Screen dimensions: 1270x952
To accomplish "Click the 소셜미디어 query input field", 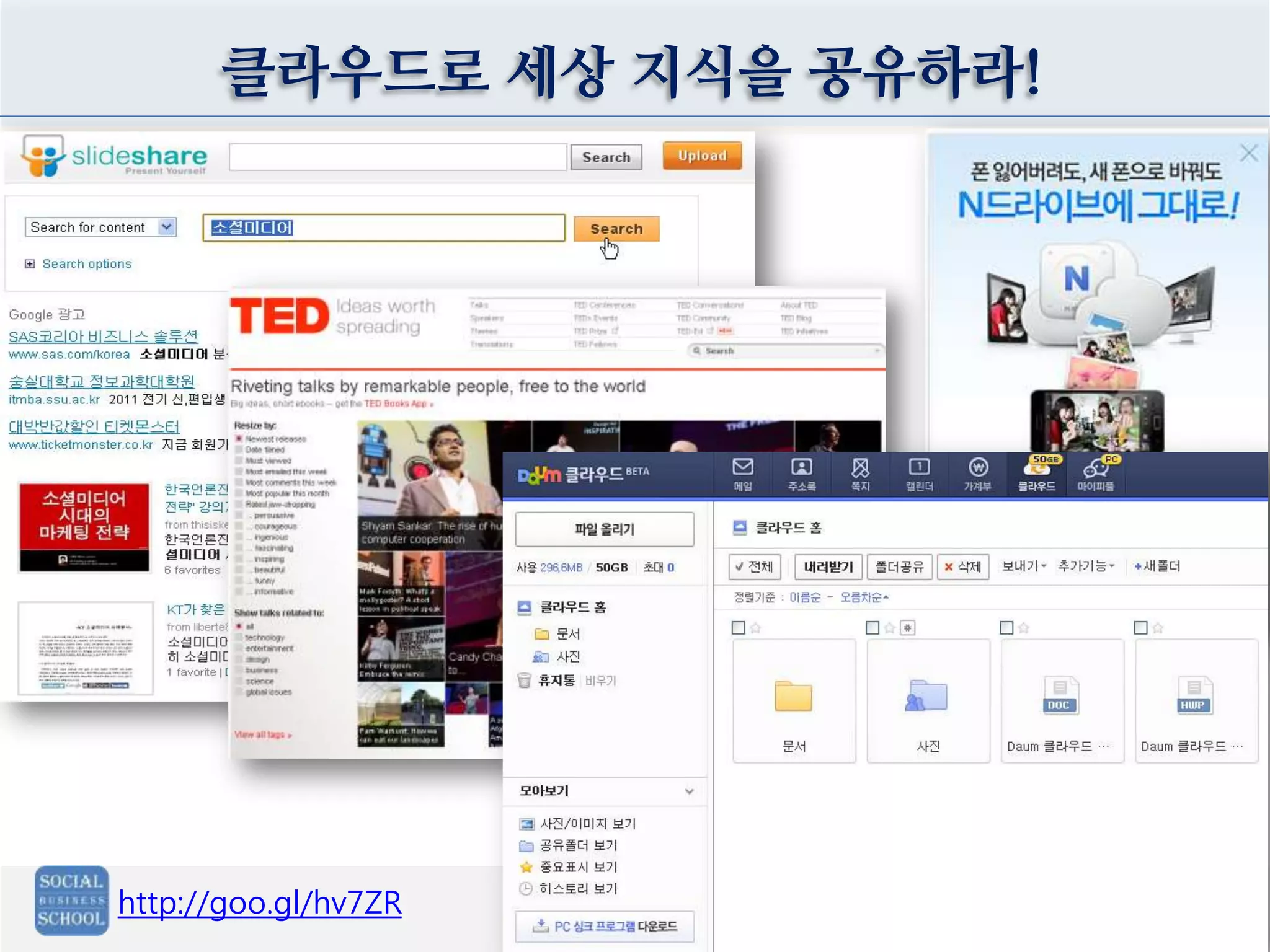I will pos(384,227).
